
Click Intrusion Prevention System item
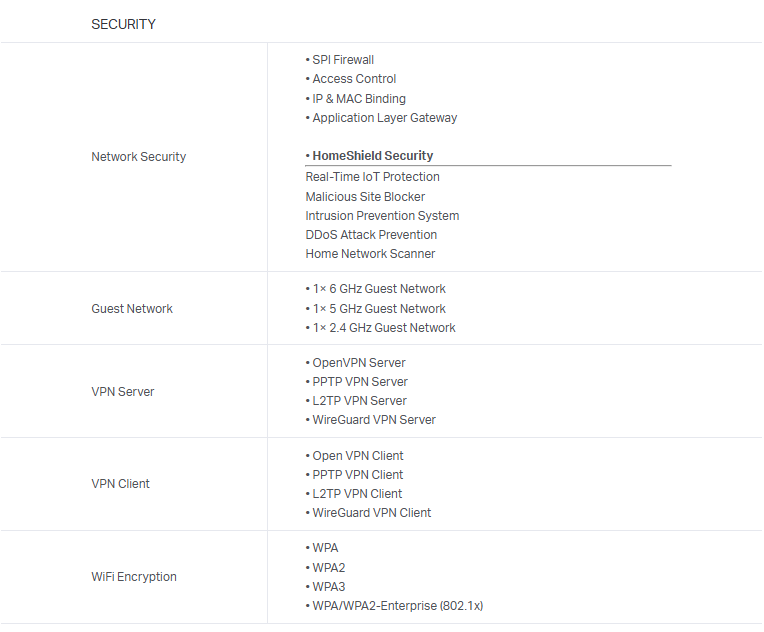point(382,216)
